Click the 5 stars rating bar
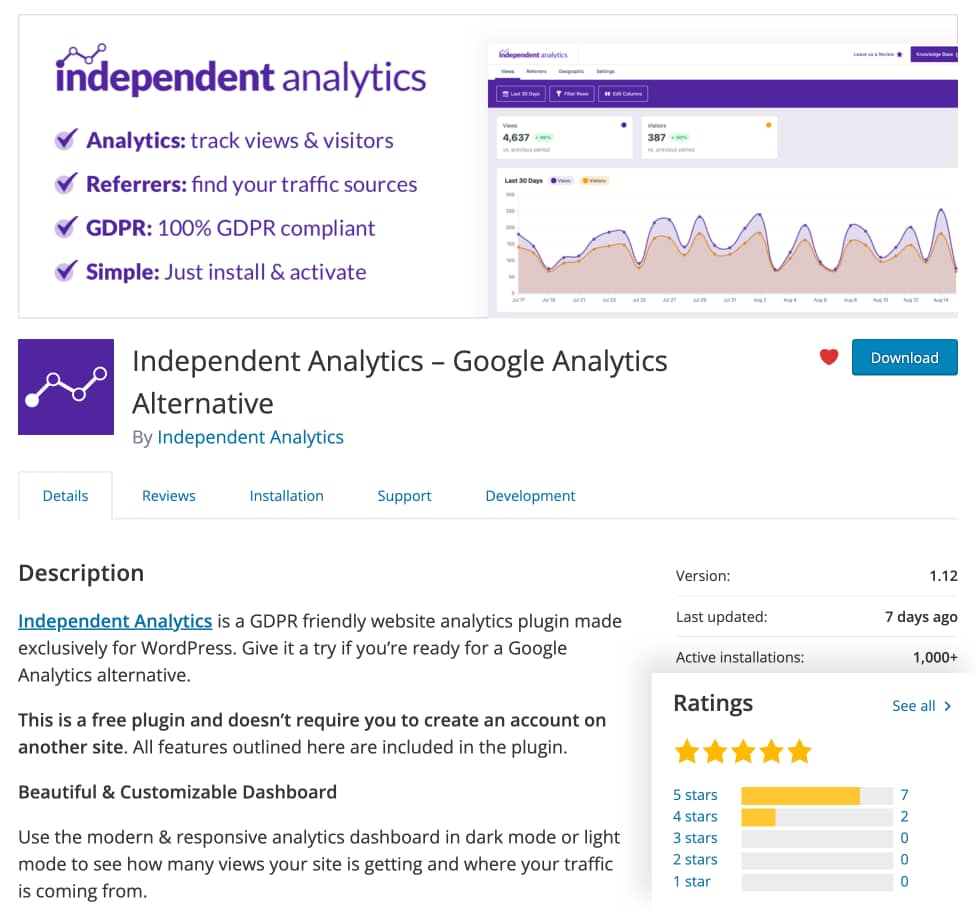976x909 pixels. coord(815,794)
